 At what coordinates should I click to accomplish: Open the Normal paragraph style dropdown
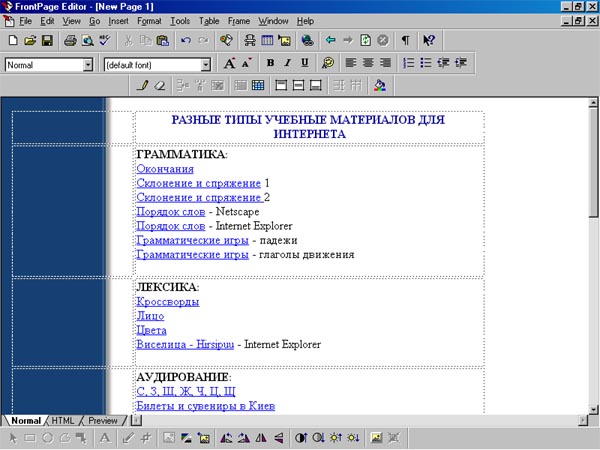(x=88, y=64)
